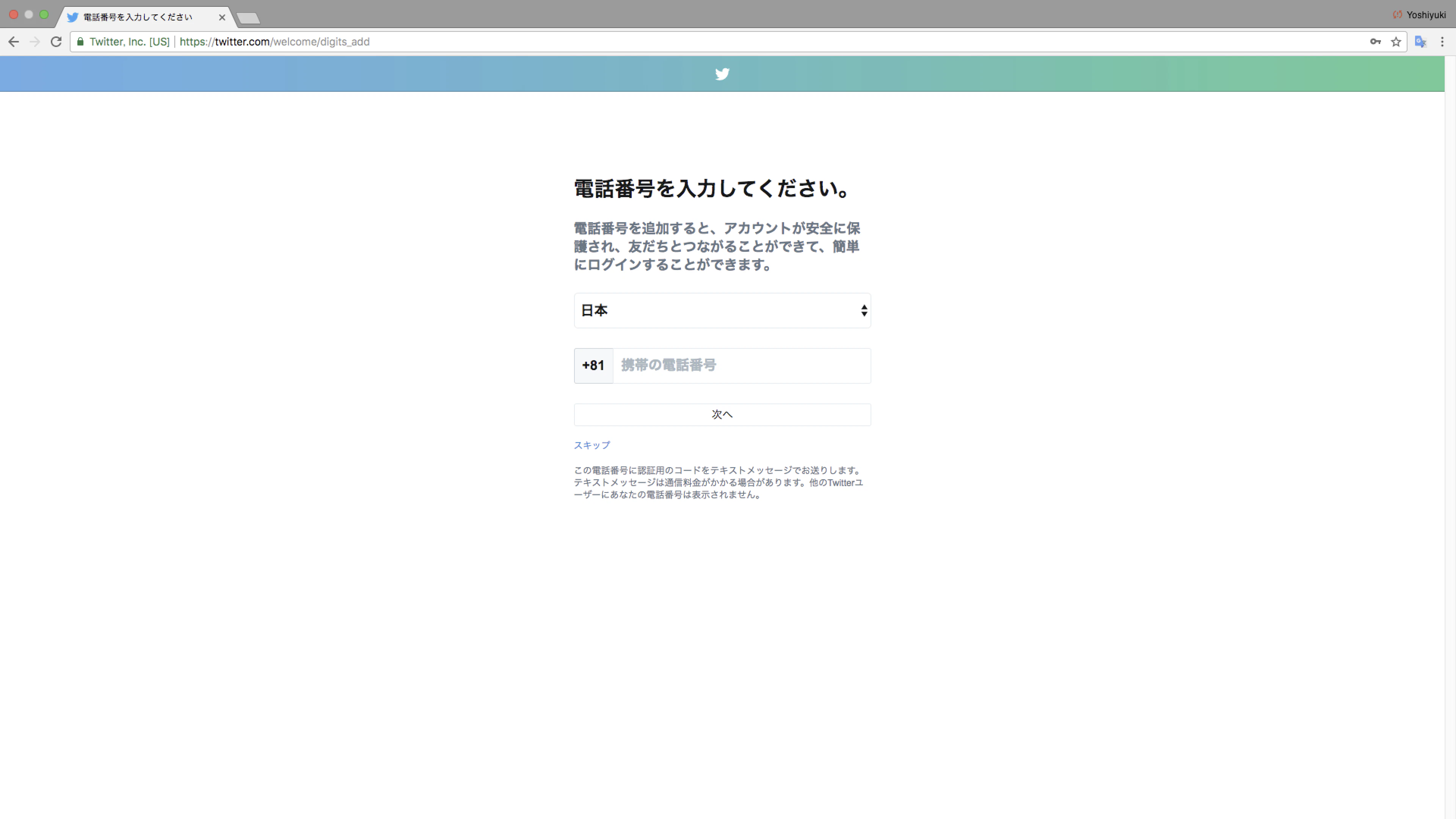This screenshot has height=819, width=1456.
Task: Open the Chrome three-dot menu
Action: (1442, 42)
